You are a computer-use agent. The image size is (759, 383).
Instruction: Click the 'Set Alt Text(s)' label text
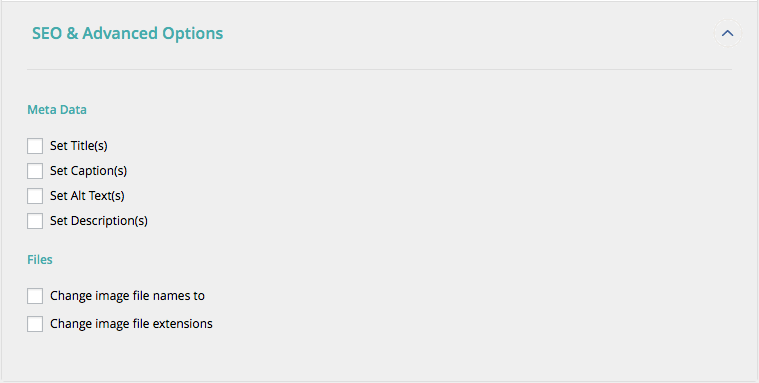tap(87, 196)
